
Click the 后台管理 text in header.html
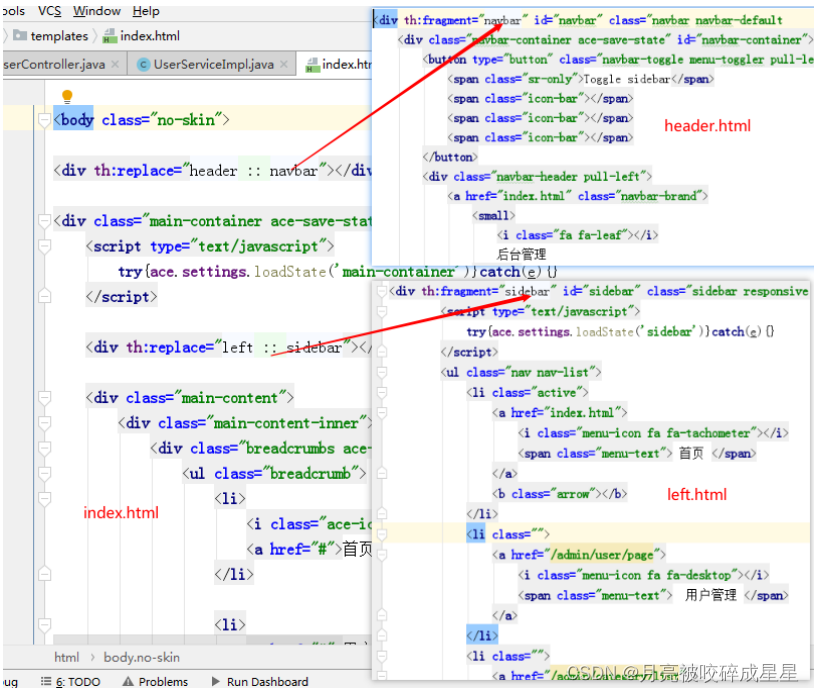(x=522, y=254)
